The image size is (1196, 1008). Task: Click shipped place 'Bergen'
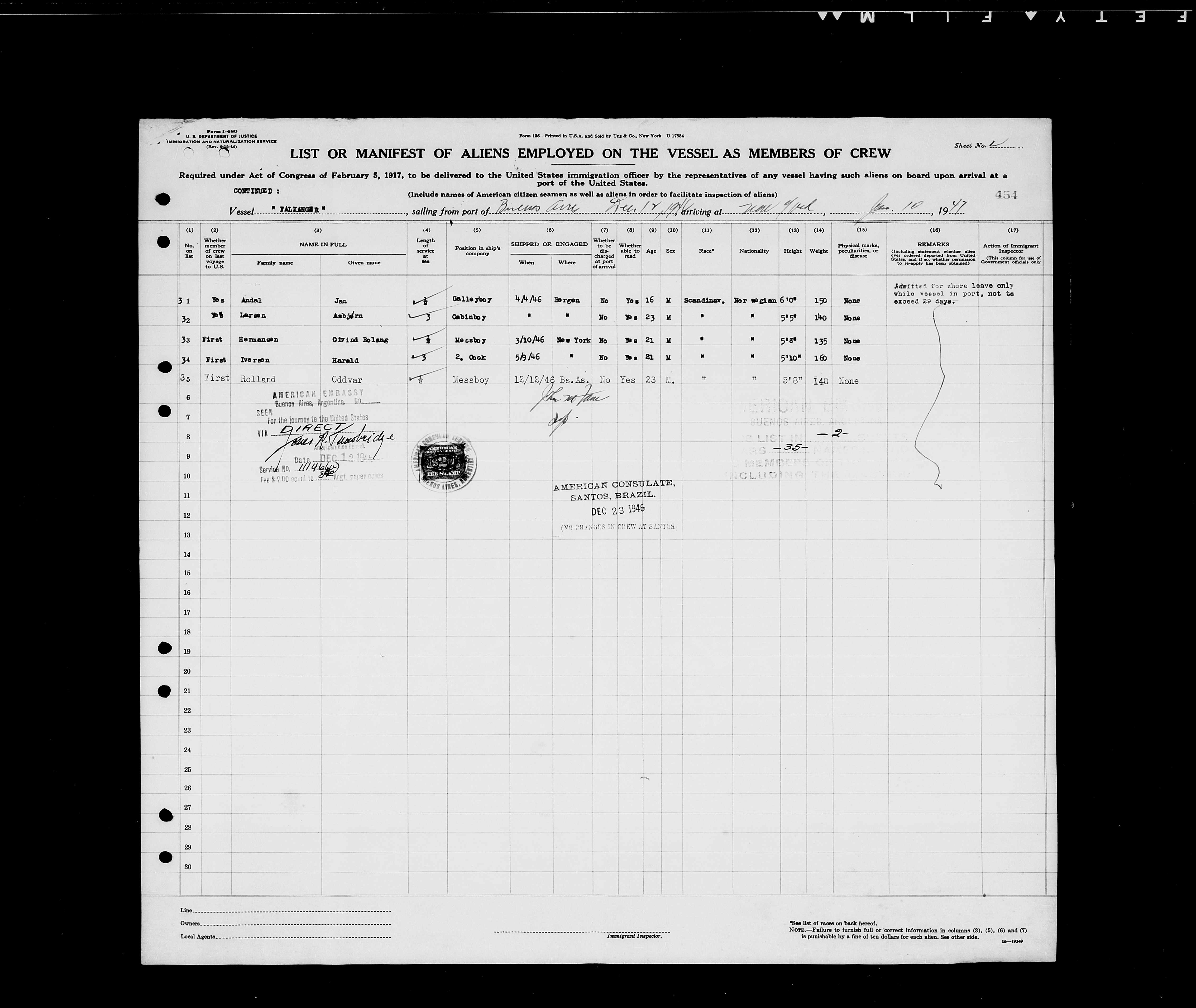coord(567,300)
